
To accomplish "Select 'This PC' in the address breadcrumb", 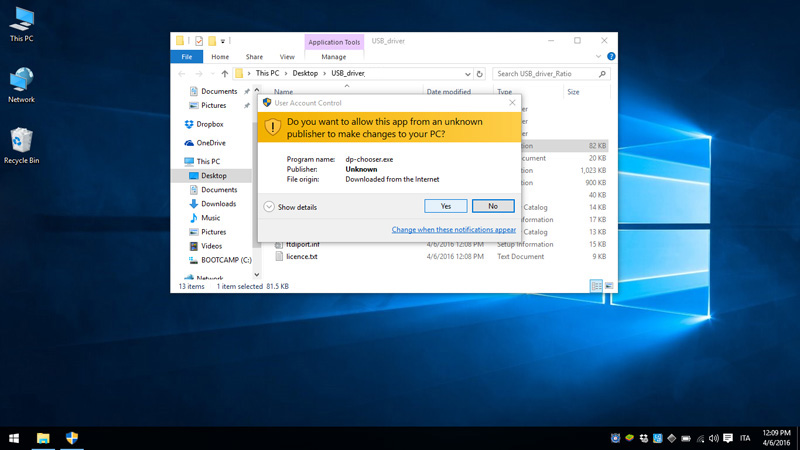I will pyautogui.click(x=267, y=73).
